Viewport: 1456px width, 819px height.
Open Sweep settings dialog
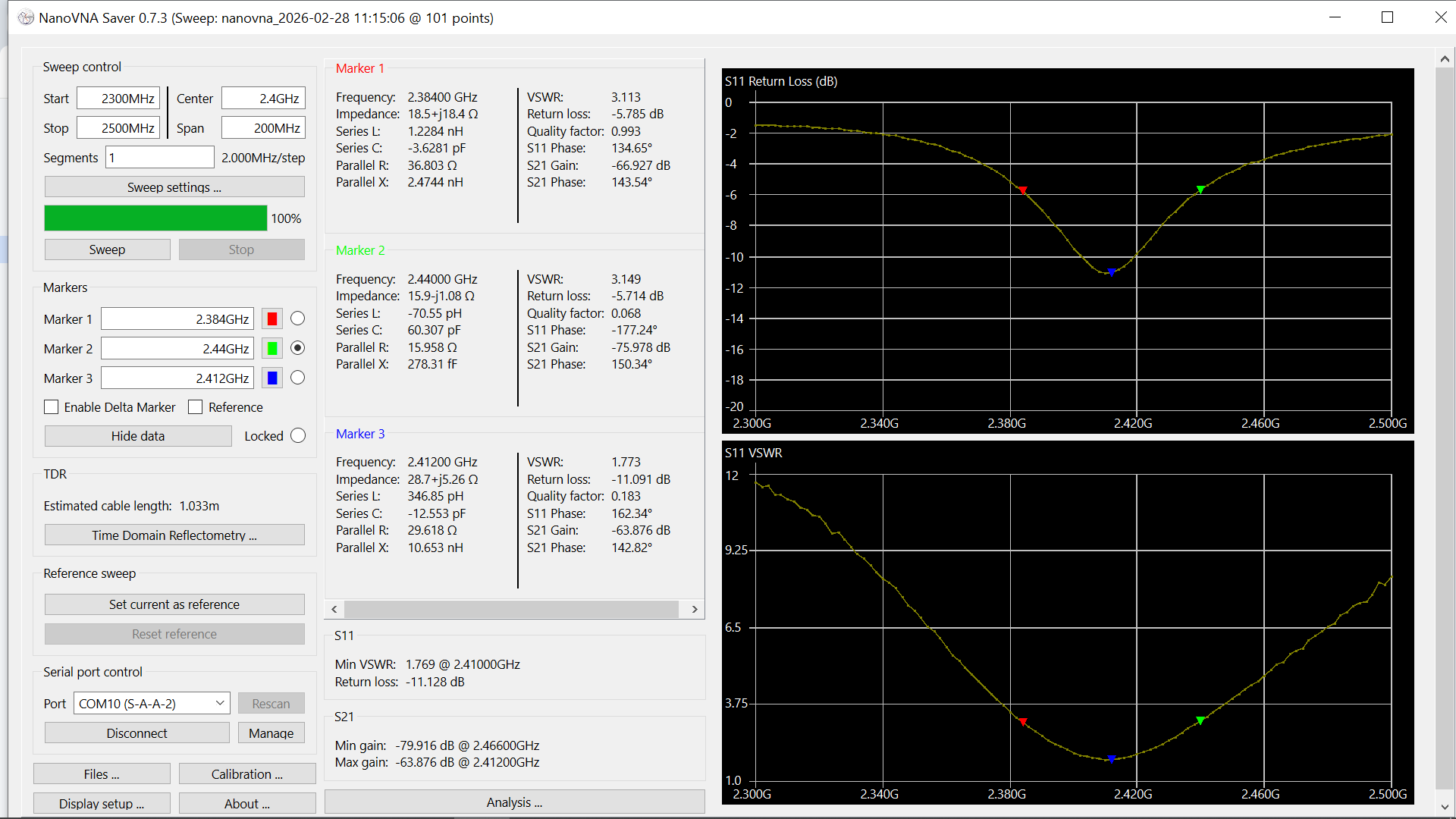[174, 187]
